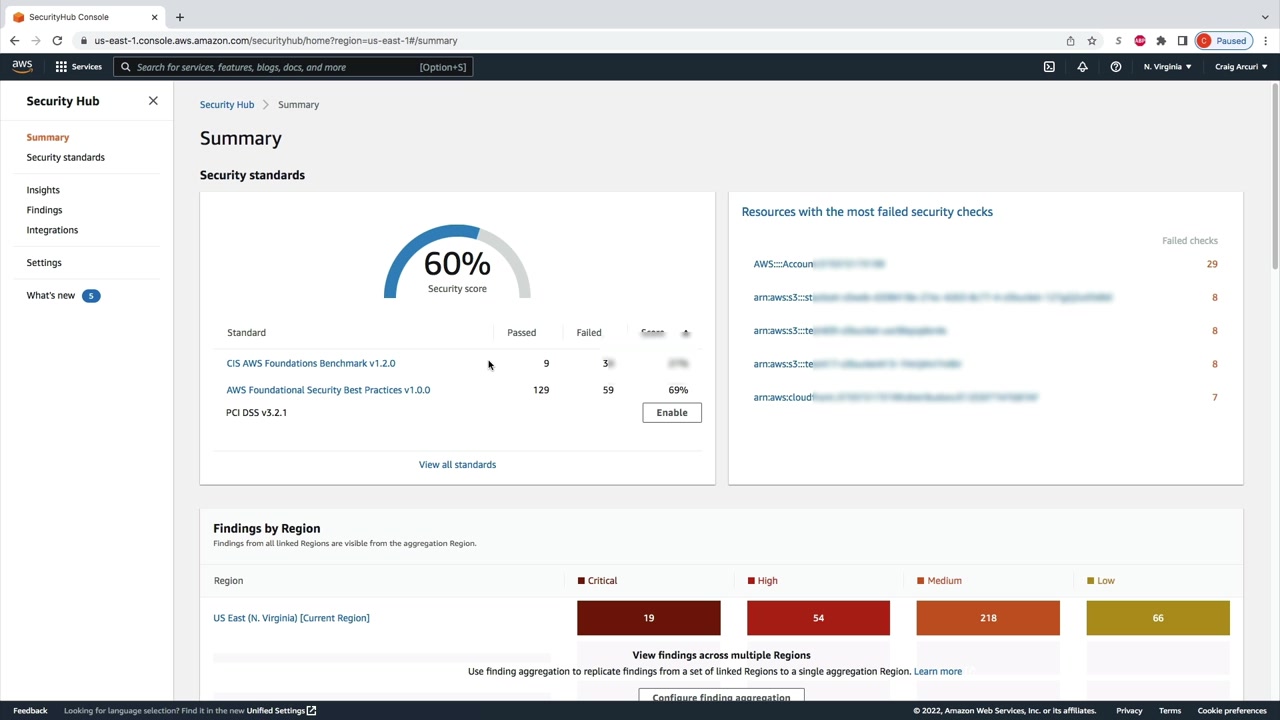Open the arn:aws:cloud resource link

(x=896, y=398)
